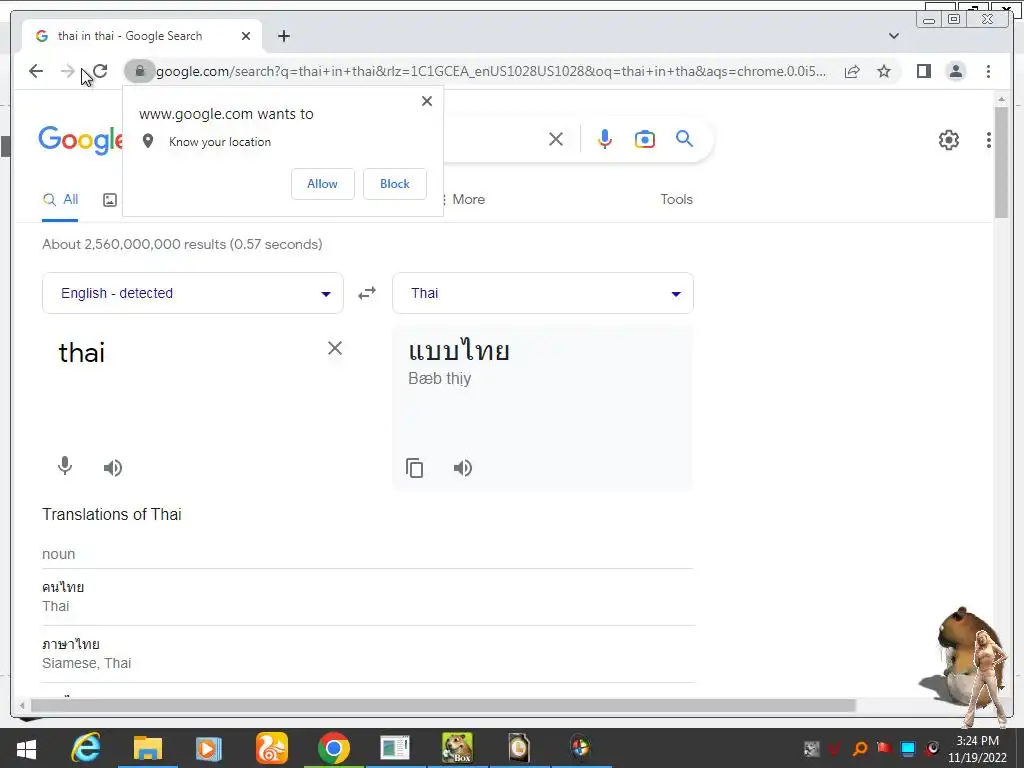
Task: Clear the Google search box
Action: point(556,139)
